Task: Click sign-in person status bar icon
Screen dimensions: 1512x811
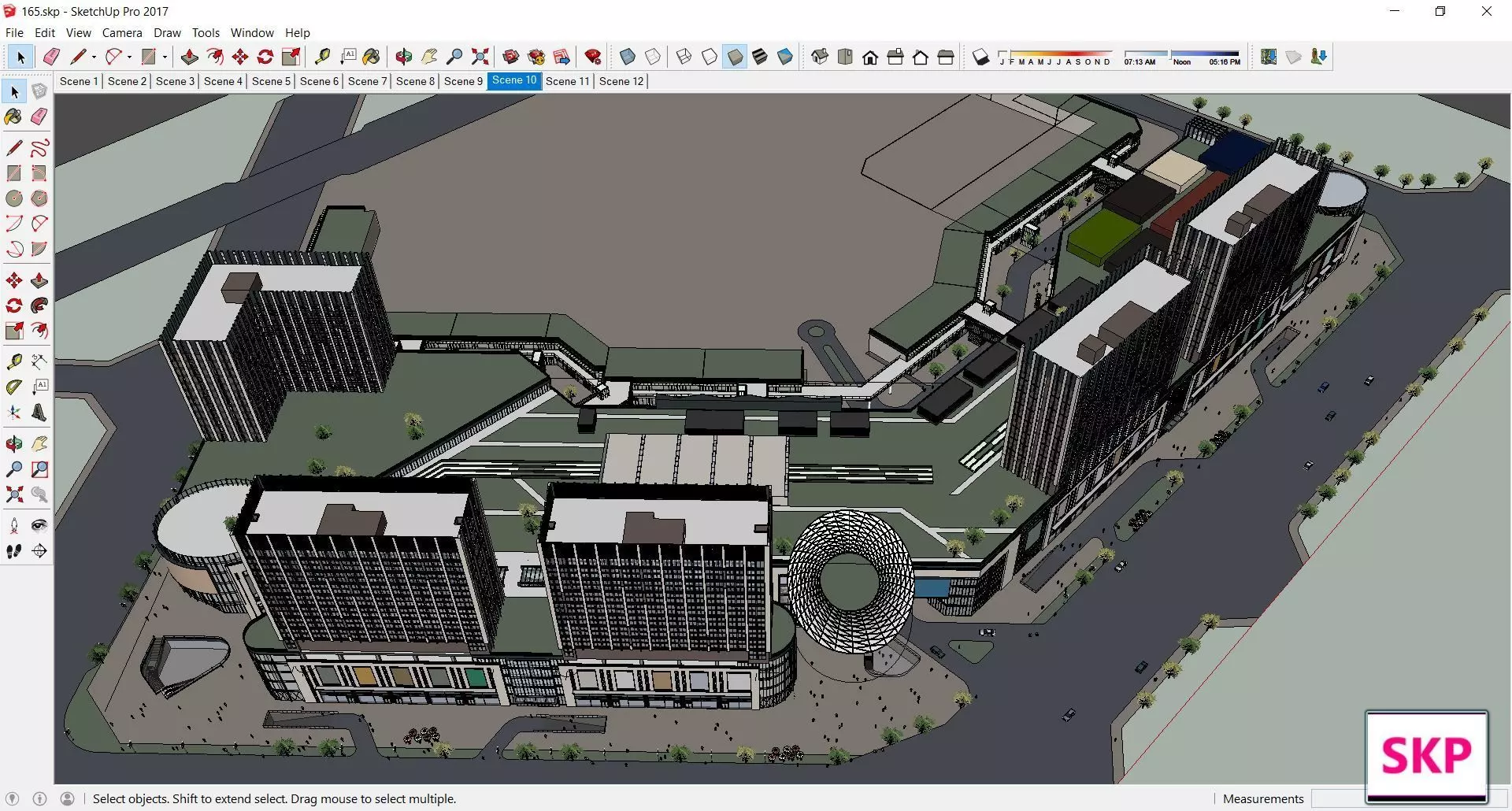Action: (68, 798)
